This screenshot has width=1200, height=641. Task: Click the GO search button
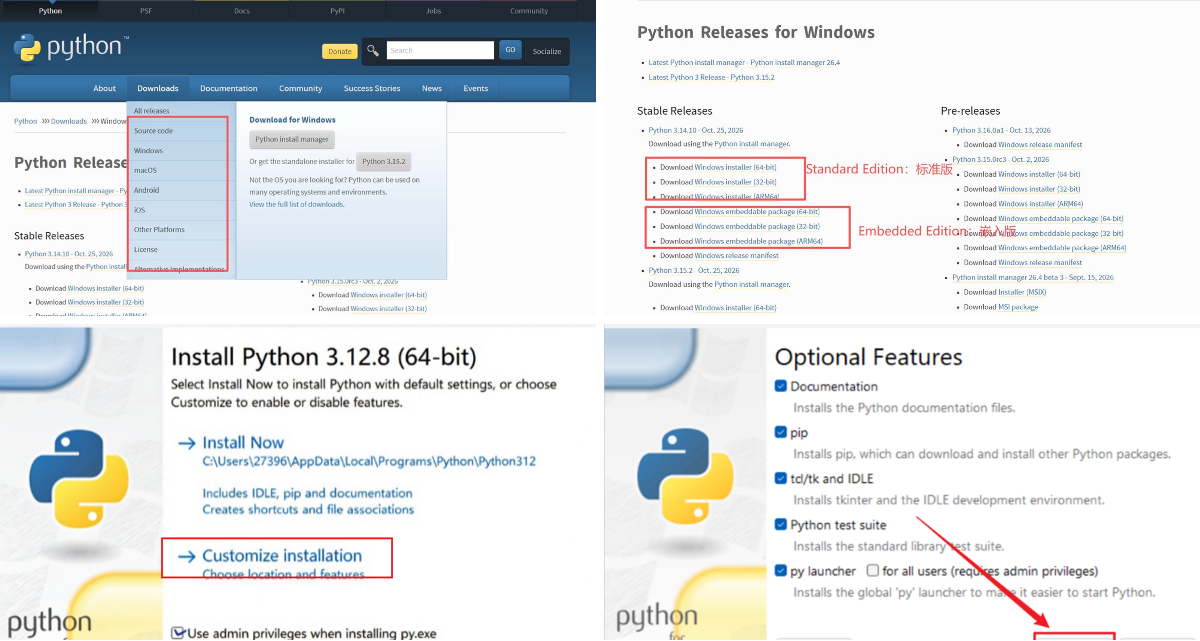(x=510, y=50)
